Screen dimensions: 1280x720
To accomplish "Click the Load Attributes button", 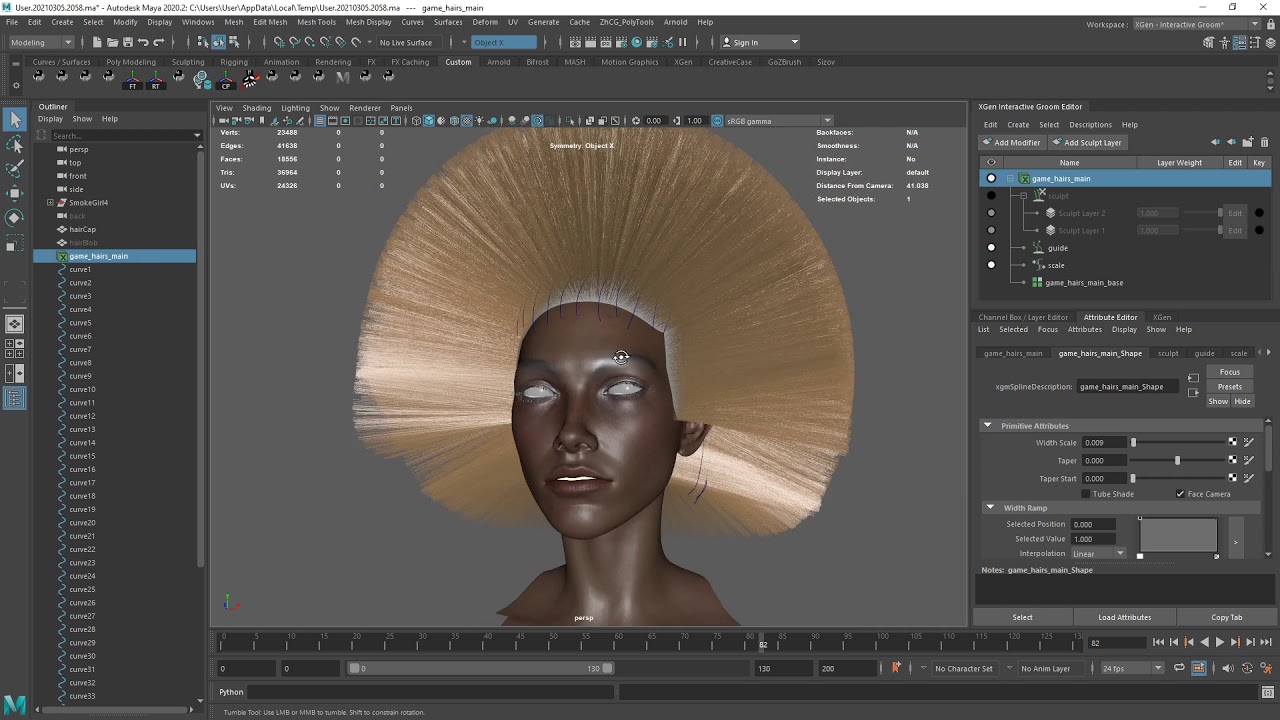I will point(1125,617).
